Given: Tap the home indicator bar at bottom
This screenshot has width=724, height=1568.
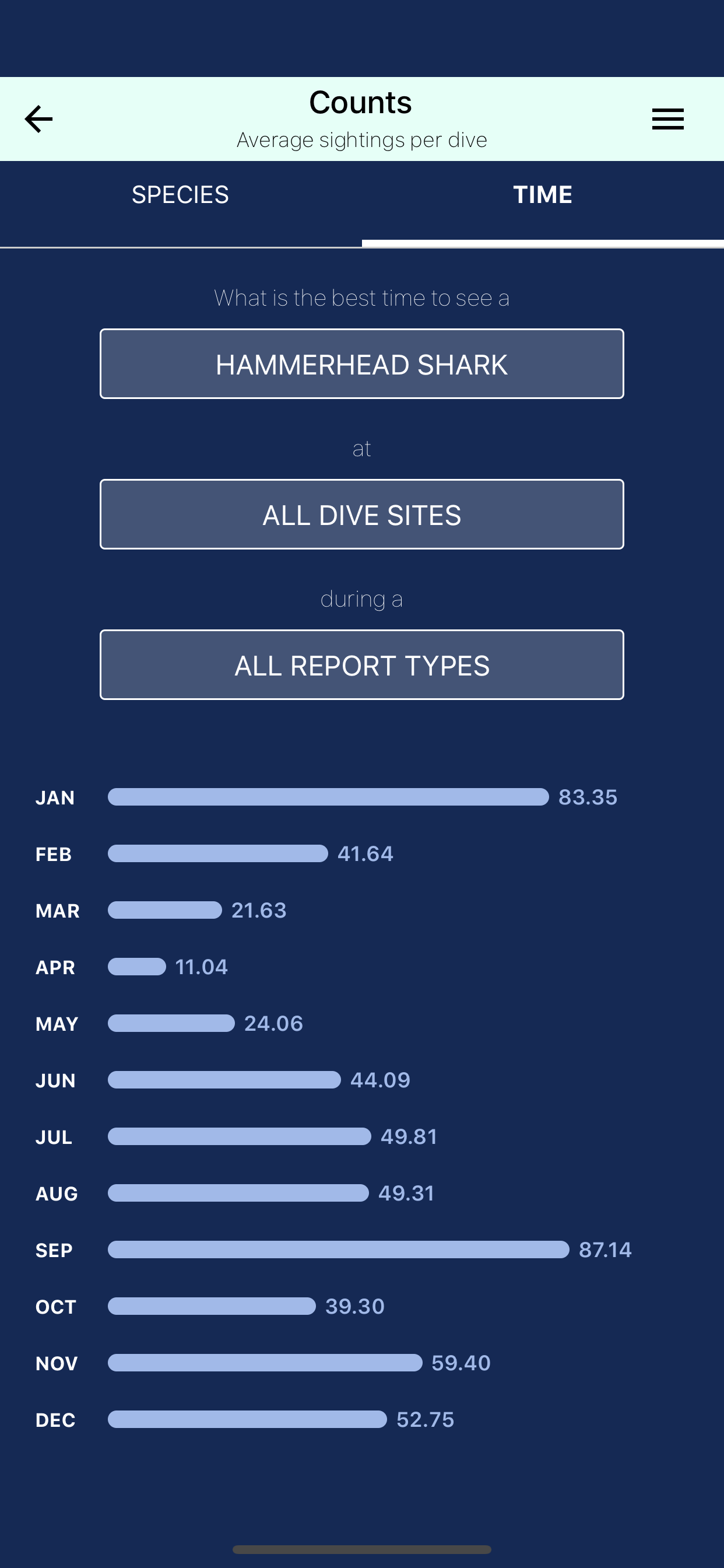Looking at the screenshot, I should click(x=362, y=1549).
